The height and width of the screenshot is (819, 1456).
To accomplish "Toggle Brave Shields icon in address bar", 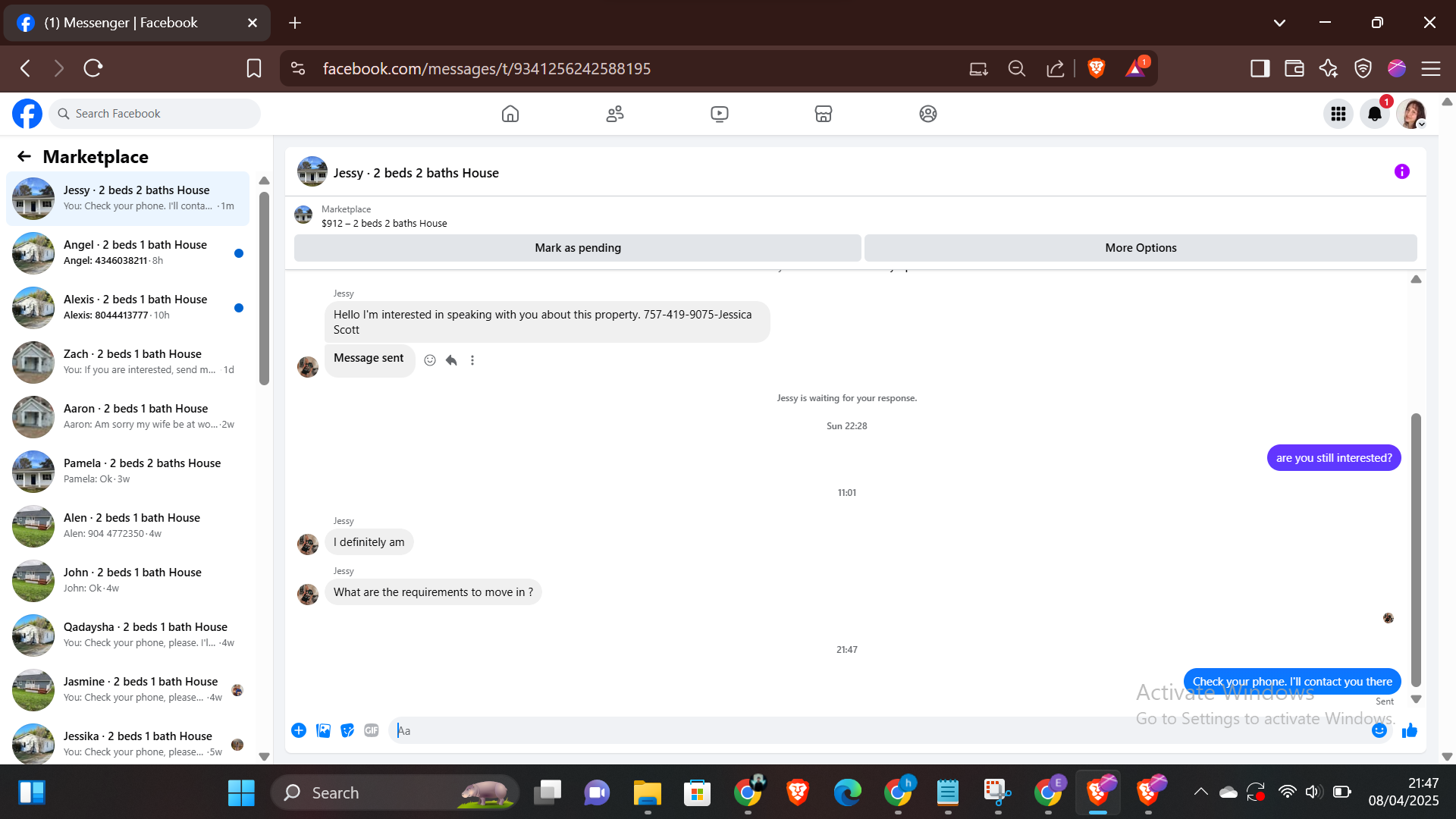I will (1096, 68).
